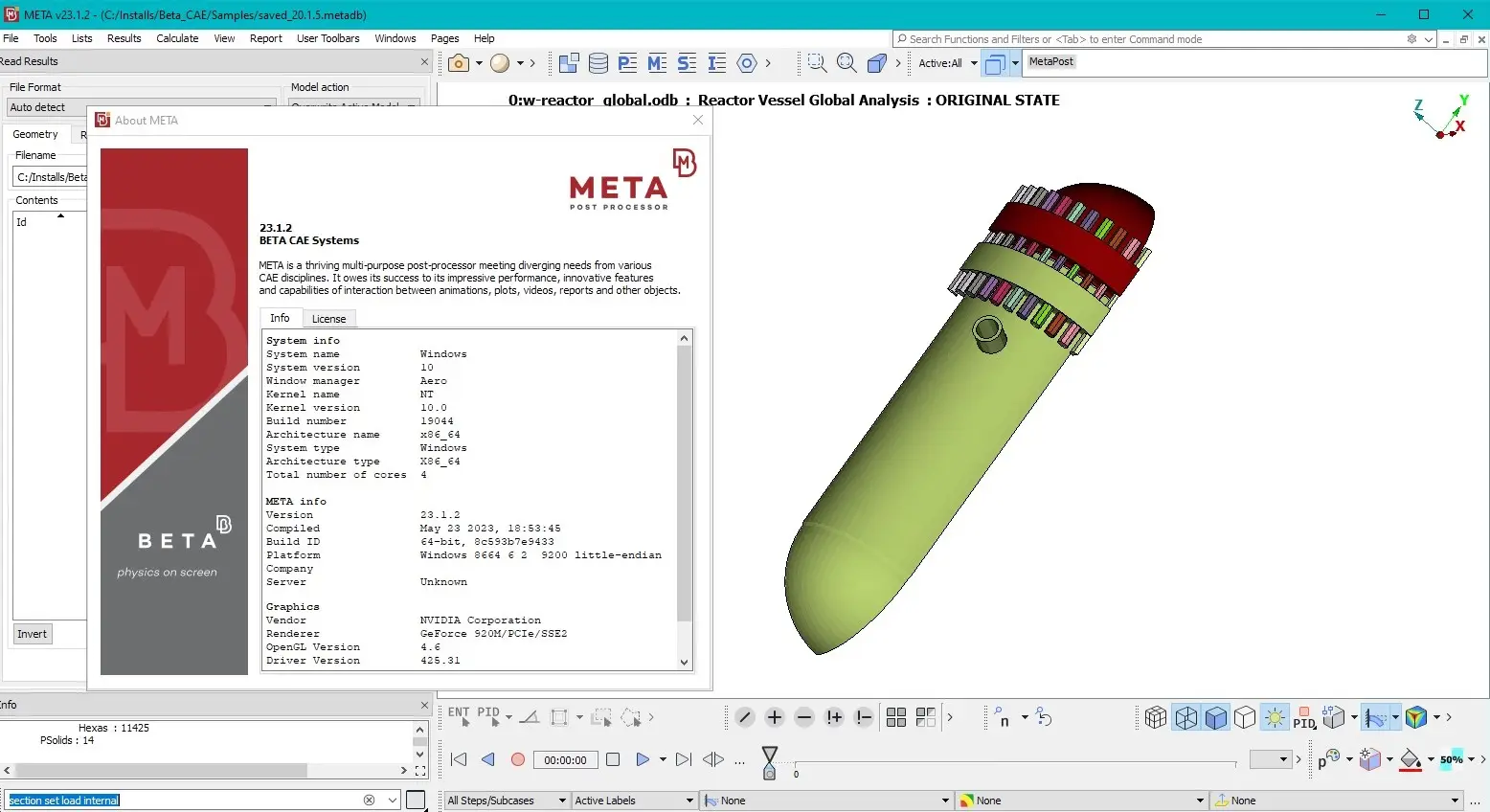Screen dimensions: 1490x812
Task: Click the Not slash focus button
Action: (x=745, y=717)
